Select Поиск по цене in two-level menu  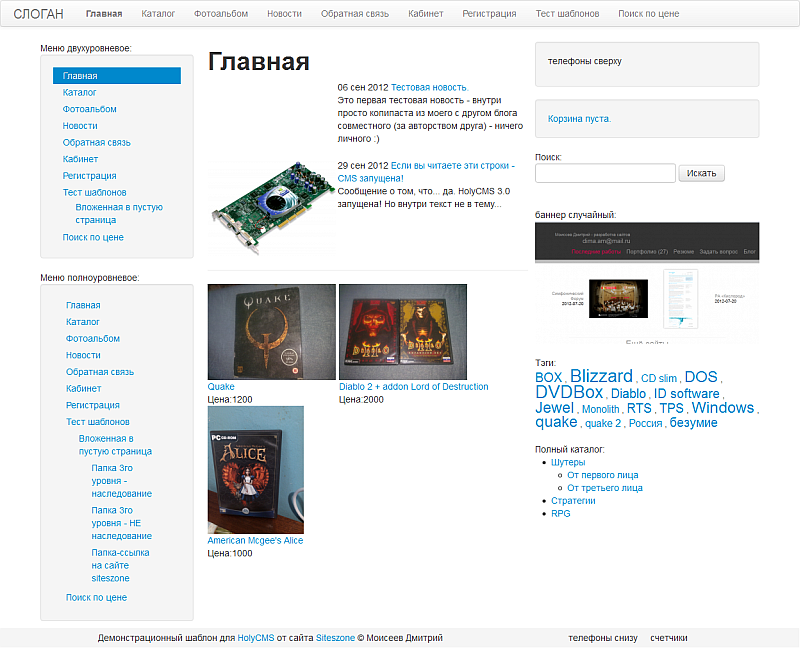pyautogui.click(x=93, y=237)
